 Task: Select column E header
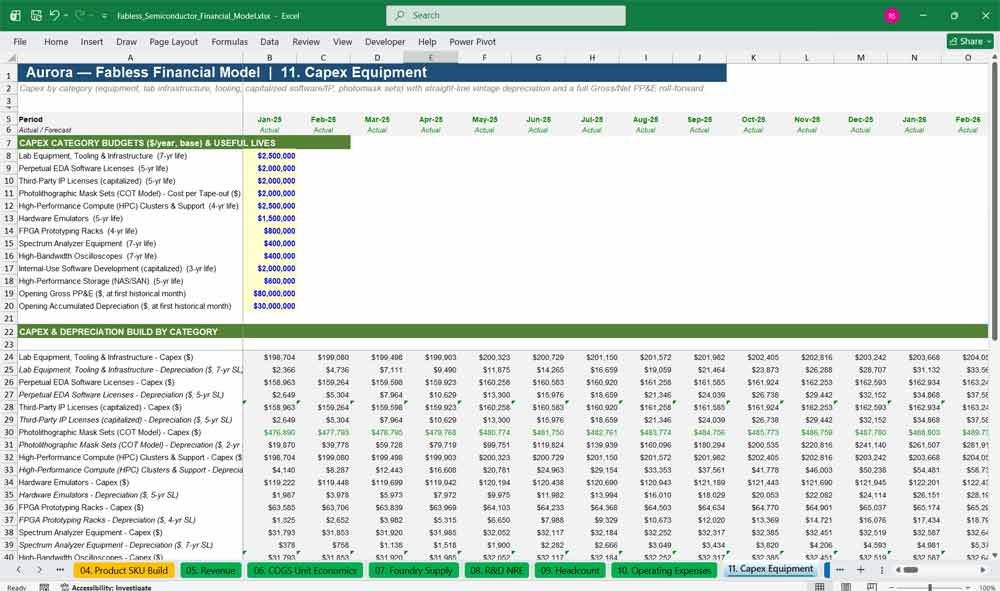430,57
